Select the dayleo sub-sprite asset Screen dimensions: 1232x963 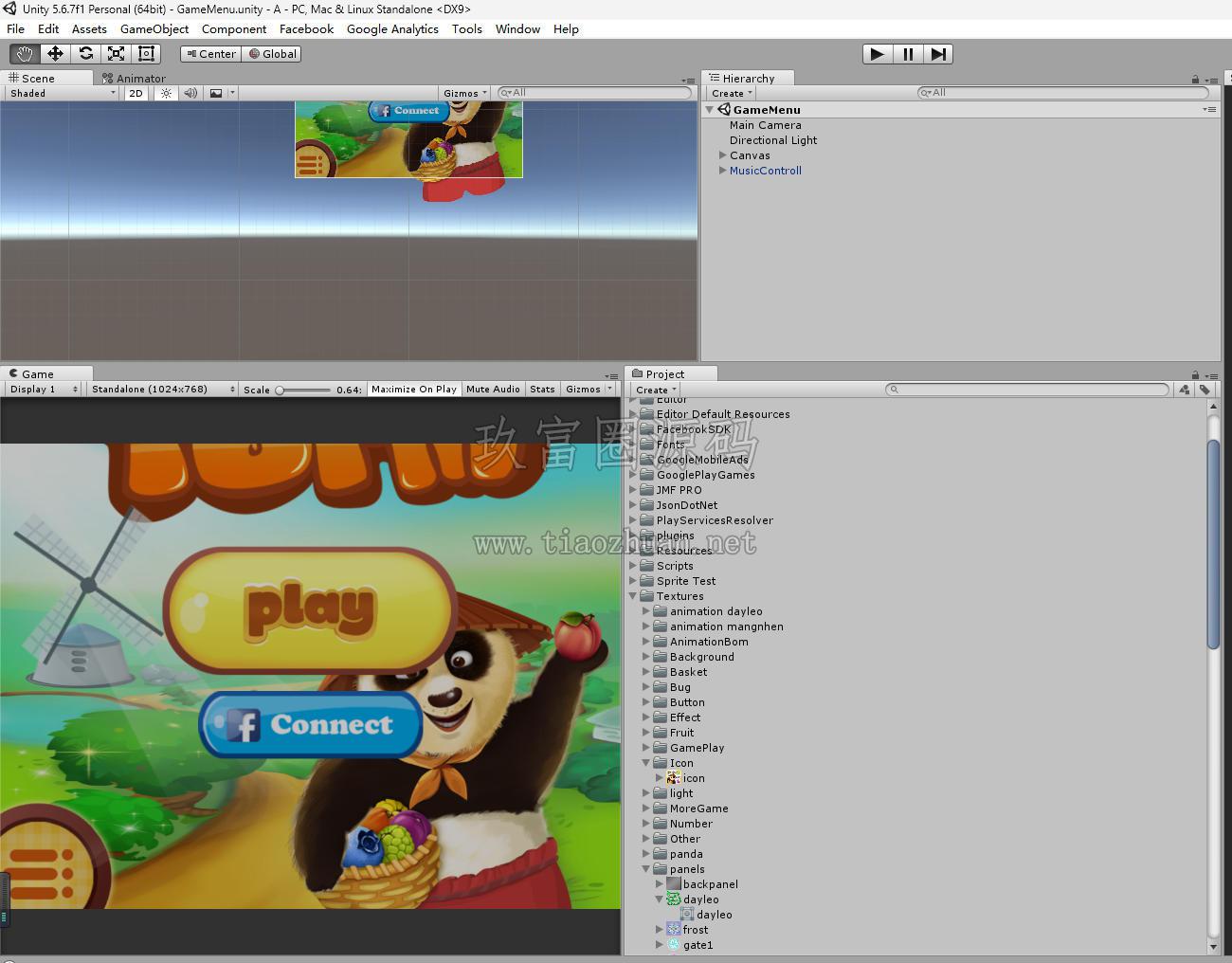(715, 915)
